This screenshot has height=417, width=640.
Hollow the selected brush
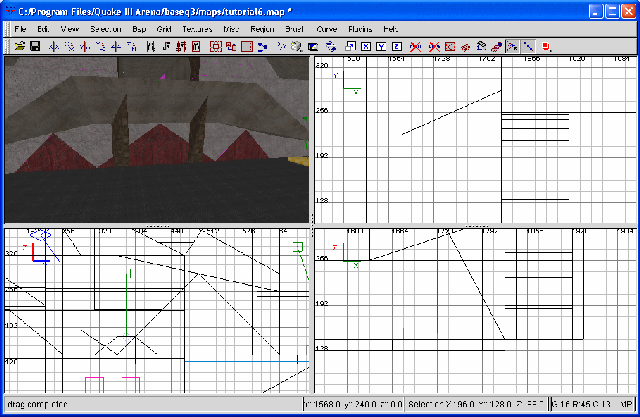(216, 47)
